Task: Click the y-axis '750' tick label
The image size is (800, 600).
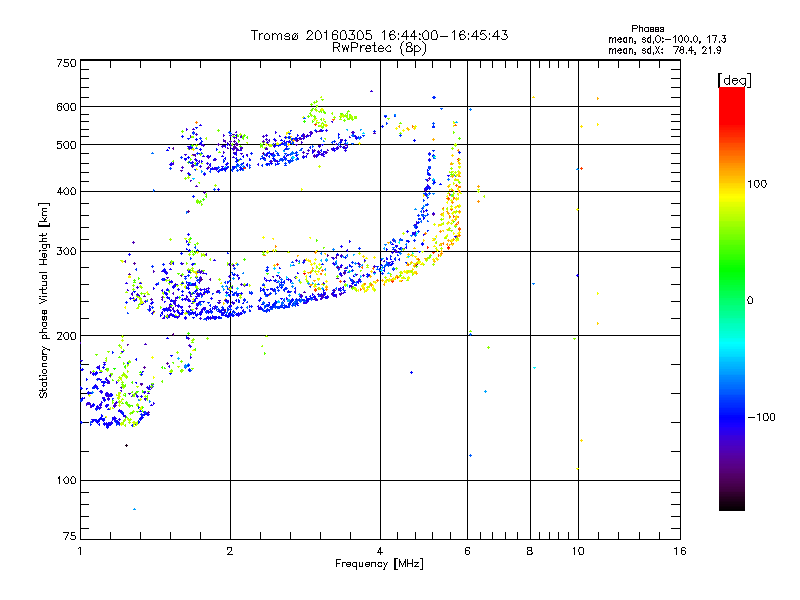Action: 67,63
